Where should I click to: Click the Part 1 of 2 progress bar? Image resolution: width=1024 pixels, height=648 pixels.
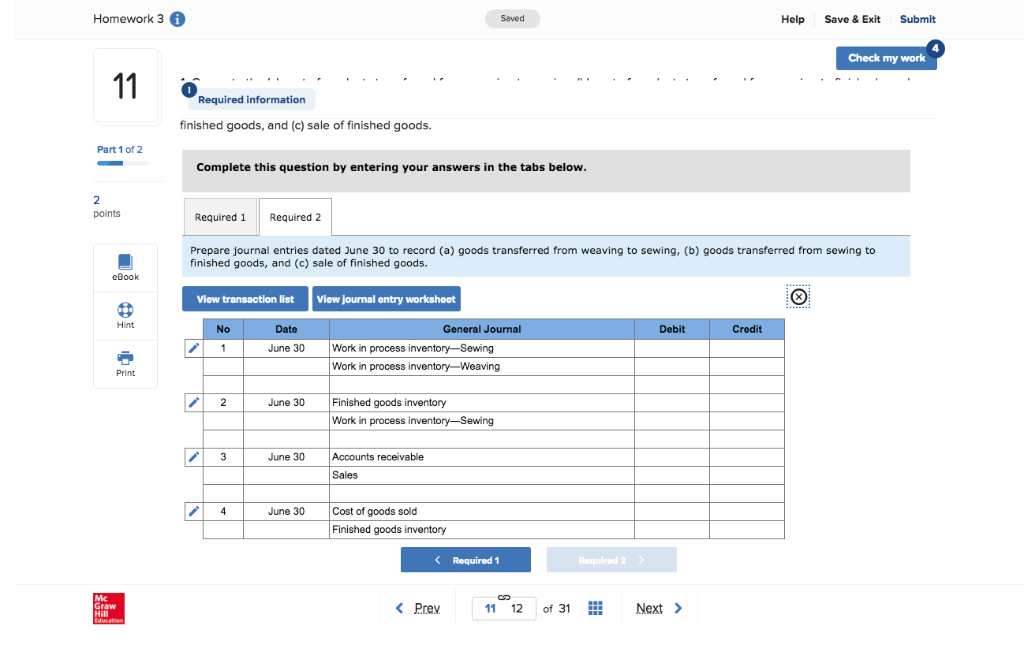(123, 163)
